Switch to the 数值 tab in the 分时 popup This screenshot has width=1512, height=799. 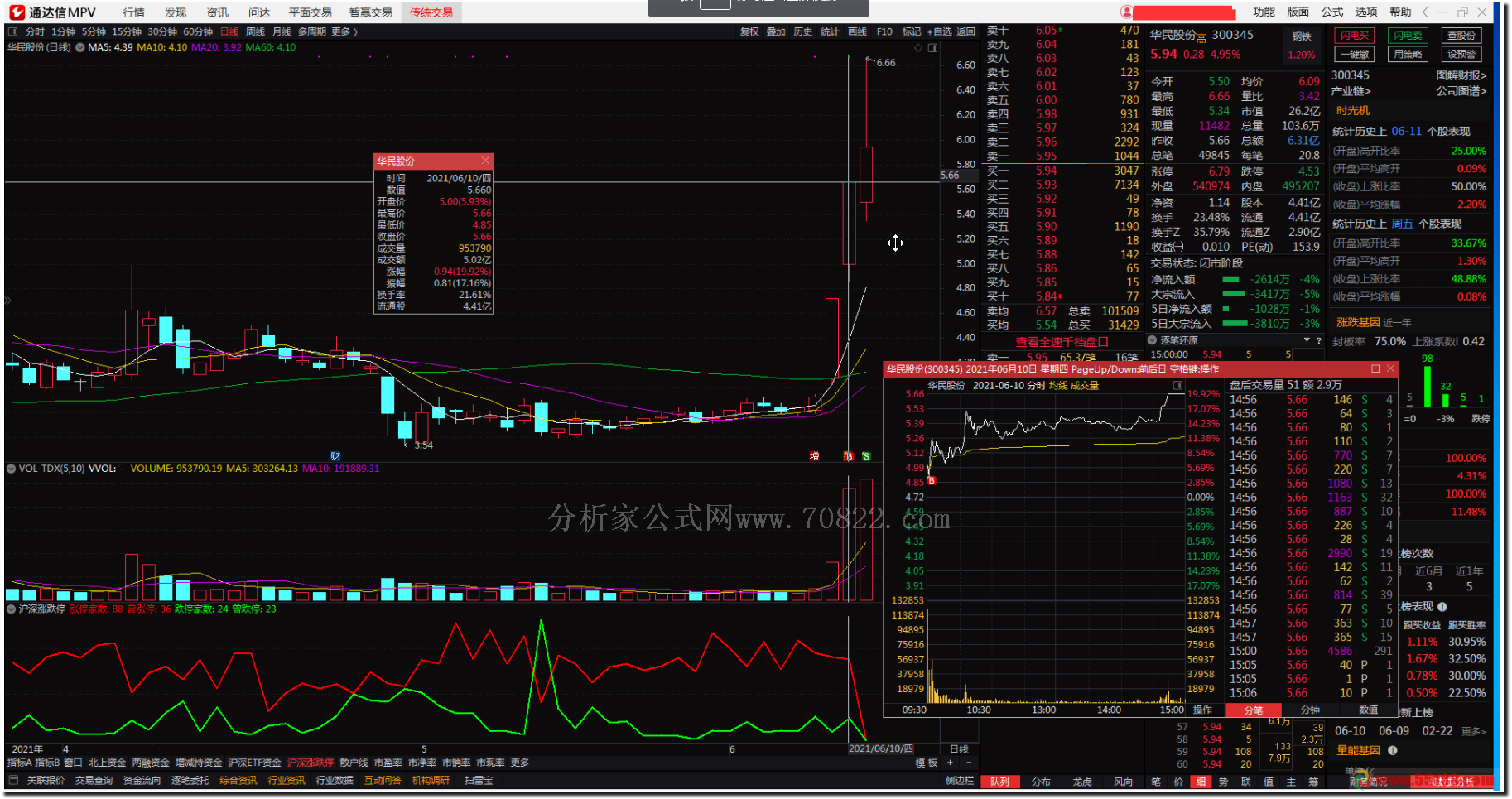tap(1369, 710)
